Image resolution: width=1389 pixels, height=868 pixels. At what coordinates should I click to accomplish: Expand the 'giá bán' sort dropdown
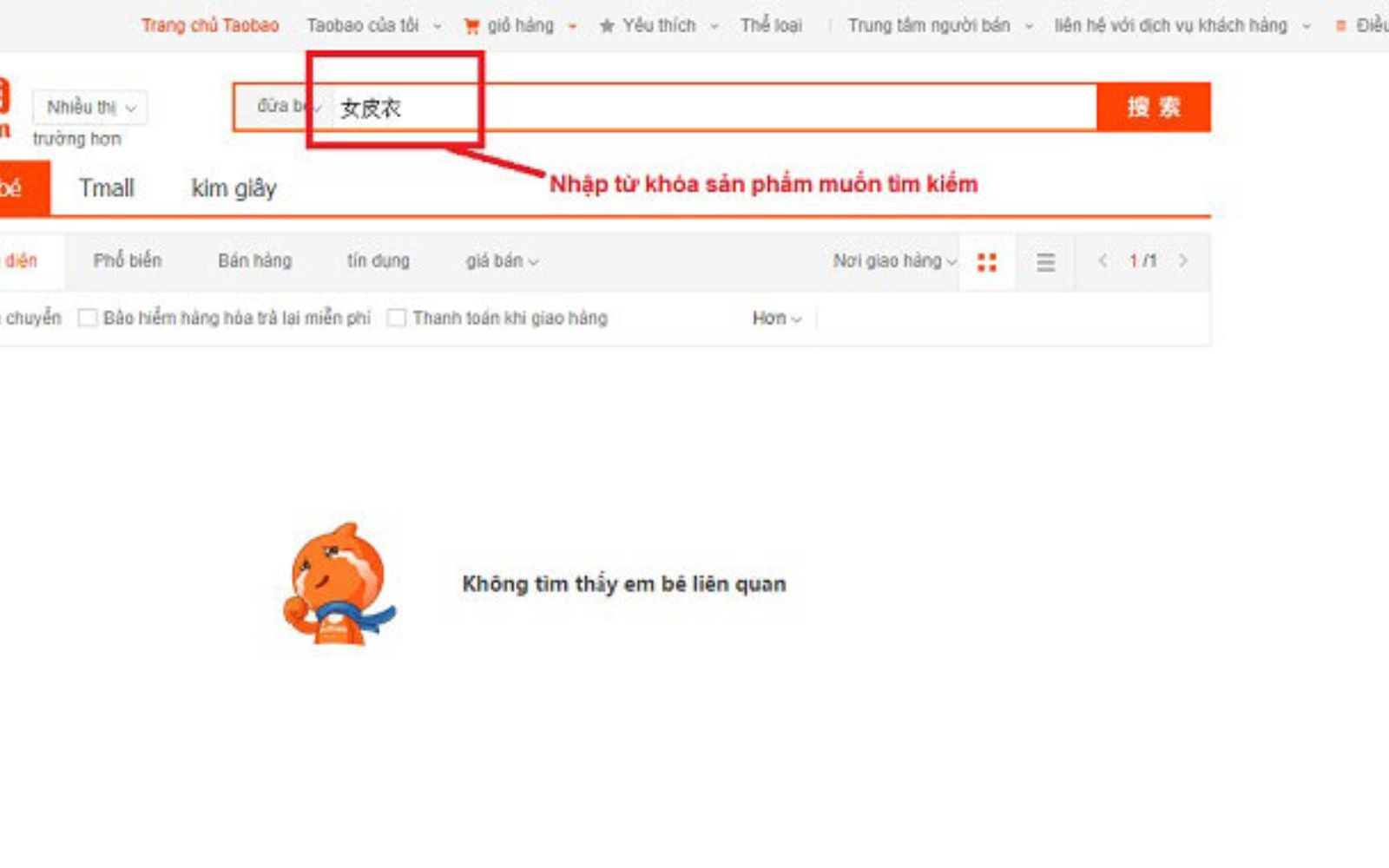click(502, 261)
